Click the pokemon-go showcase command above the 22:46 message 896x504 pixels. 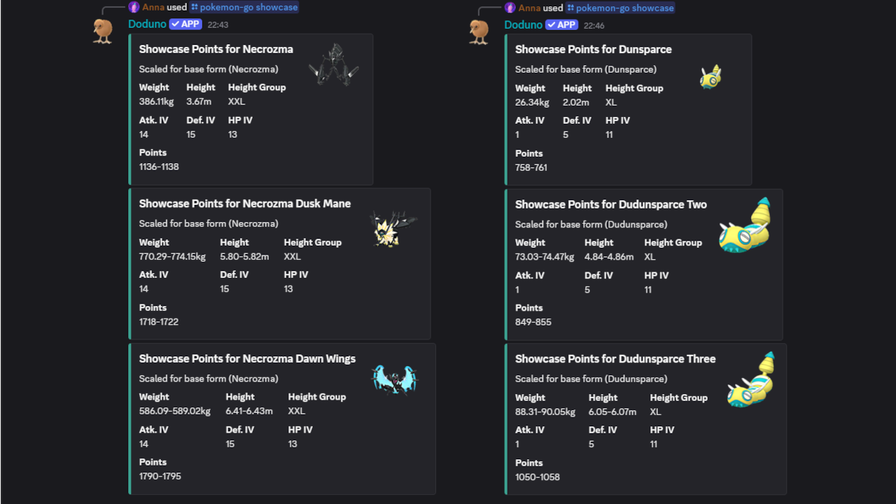tap(620, 7)
